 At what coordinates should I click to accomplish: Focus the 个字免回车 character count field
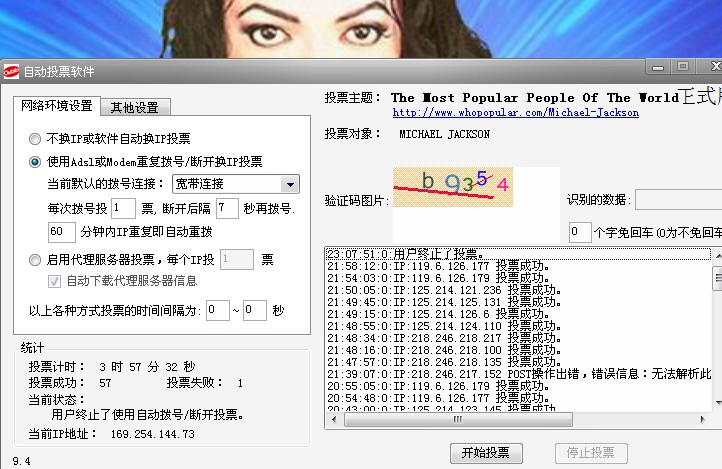[580, 232]
